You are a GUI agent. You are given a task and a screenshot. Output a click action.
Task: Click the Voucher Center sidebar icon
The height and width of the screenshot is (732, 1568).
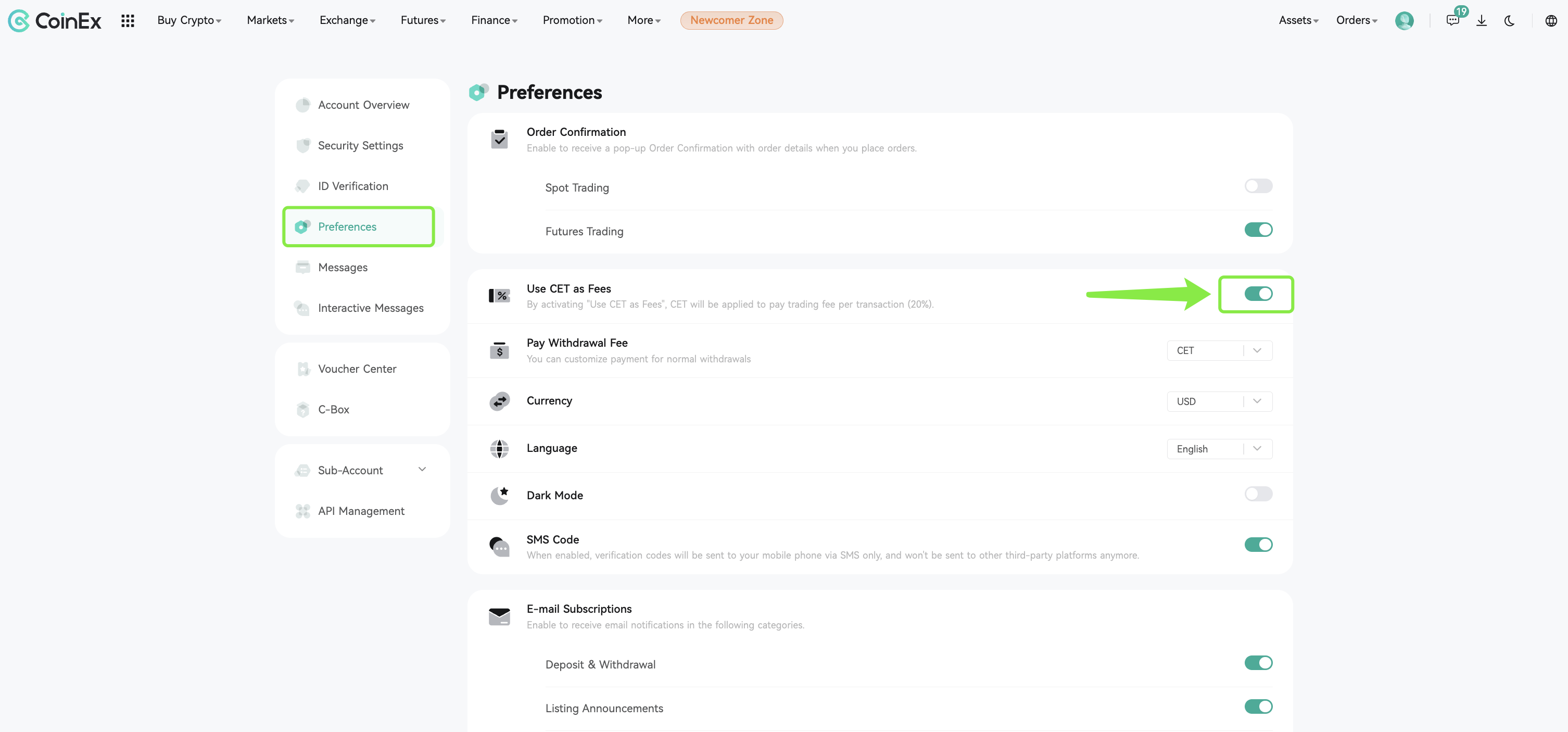302,369
